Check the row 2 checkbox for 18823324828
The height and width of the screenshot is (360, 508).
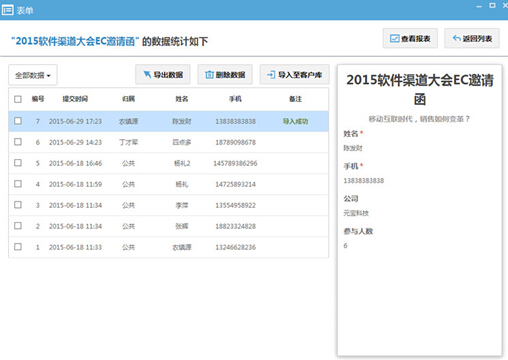tap(18, 226)
